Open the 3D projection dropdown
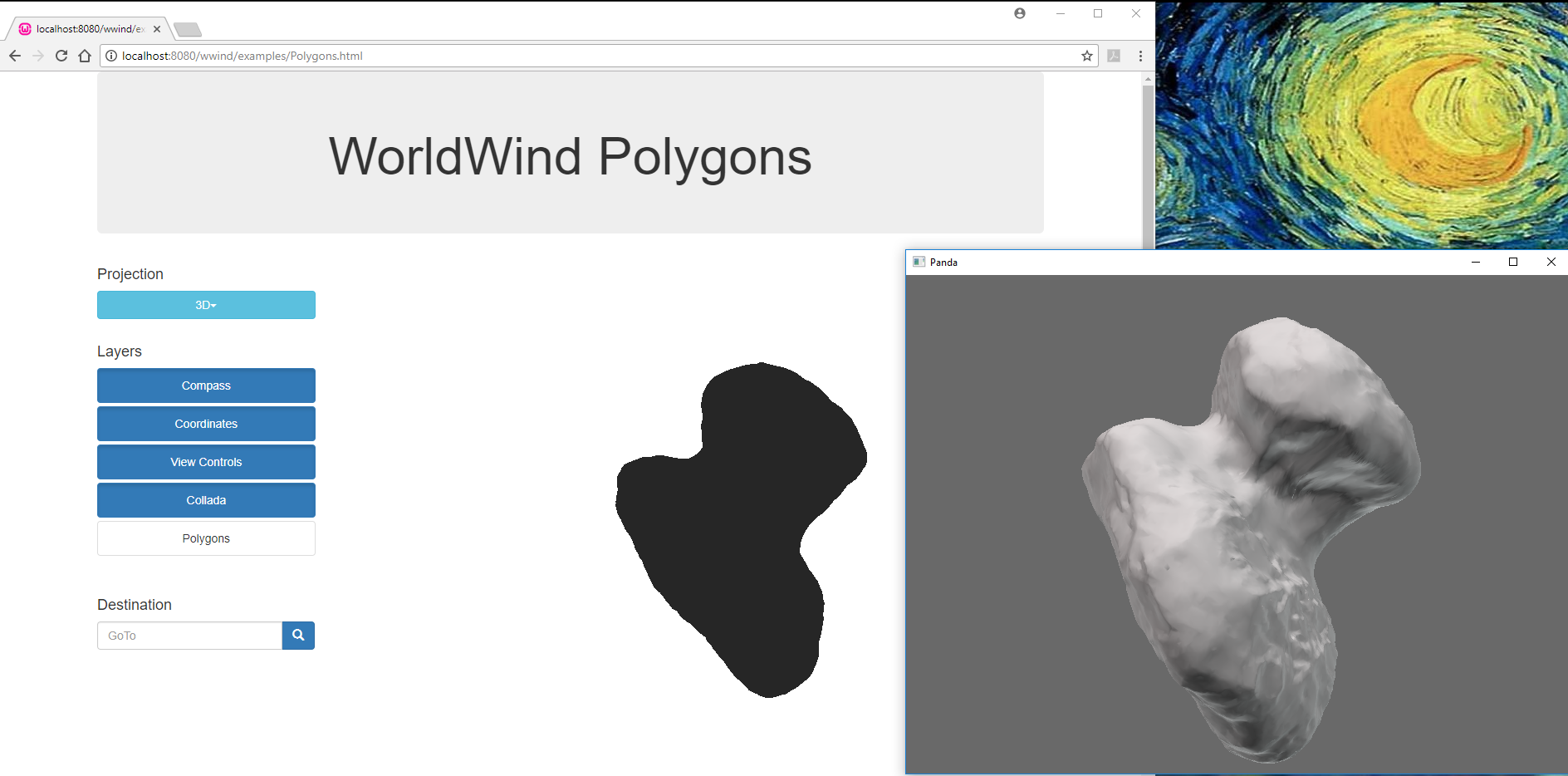The width and height of the screenshot is (1568, 776). coord(205,304)
